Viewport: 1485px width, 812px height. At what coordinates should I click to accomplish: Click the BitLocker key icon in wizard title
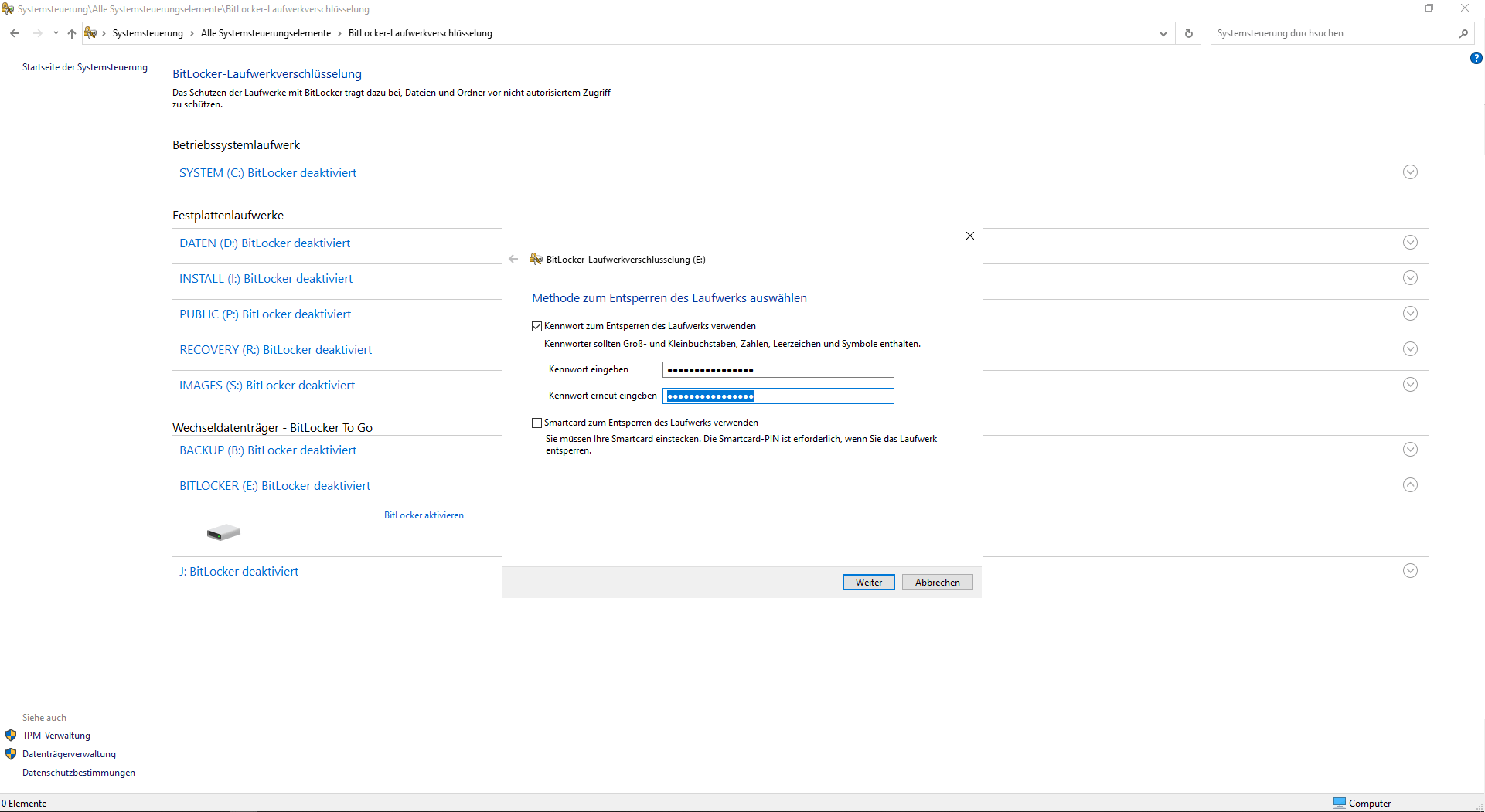[536, 260]
